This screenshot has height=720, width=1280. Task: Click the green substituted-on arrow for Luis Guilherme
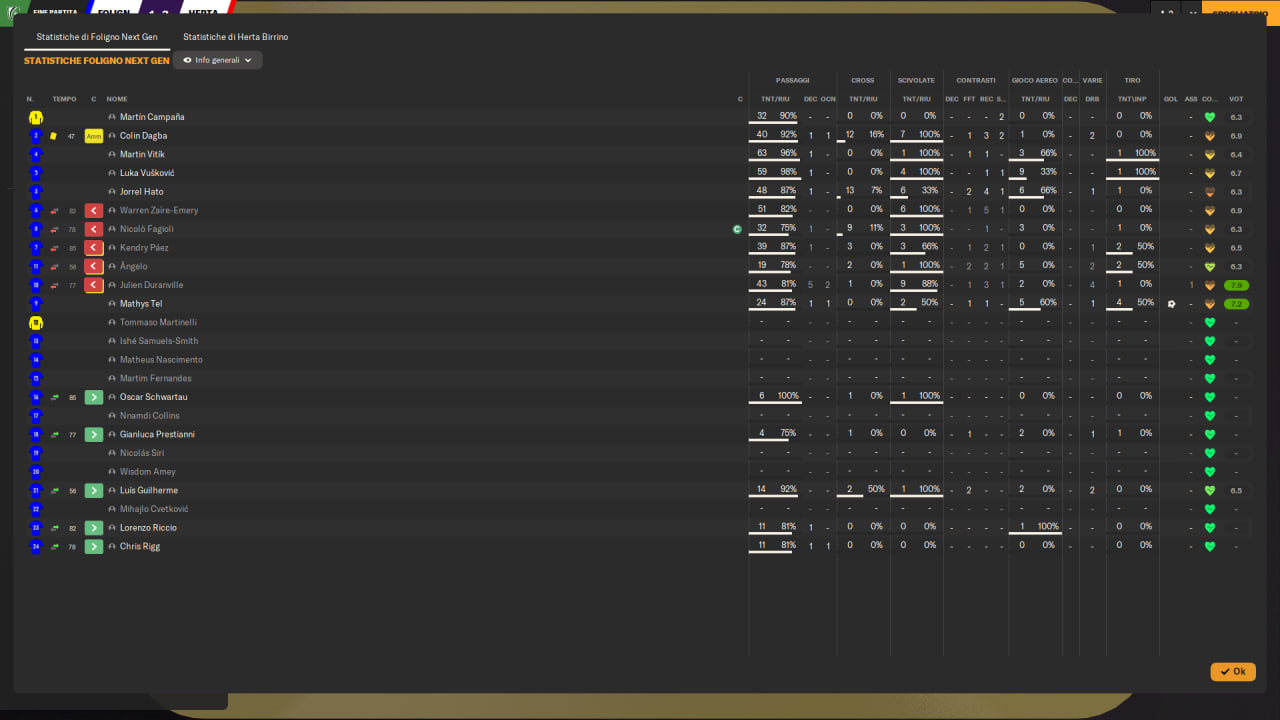[x=94, y=490]
